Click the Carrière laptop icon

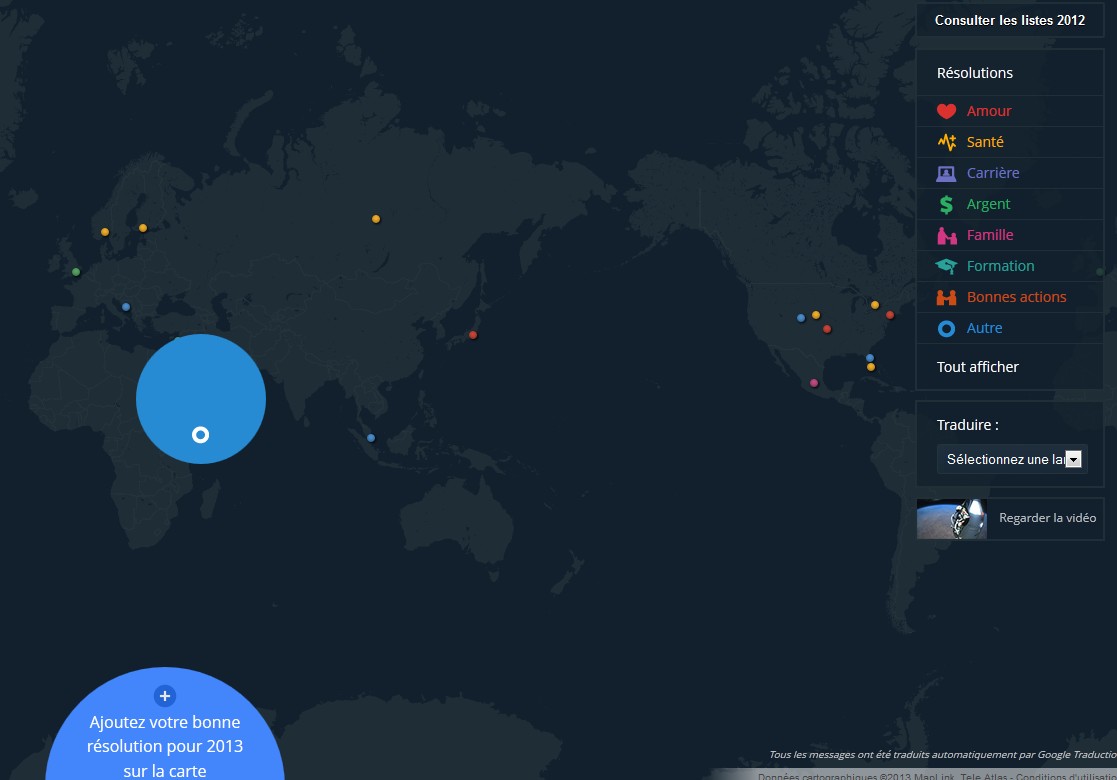point(946,173)
